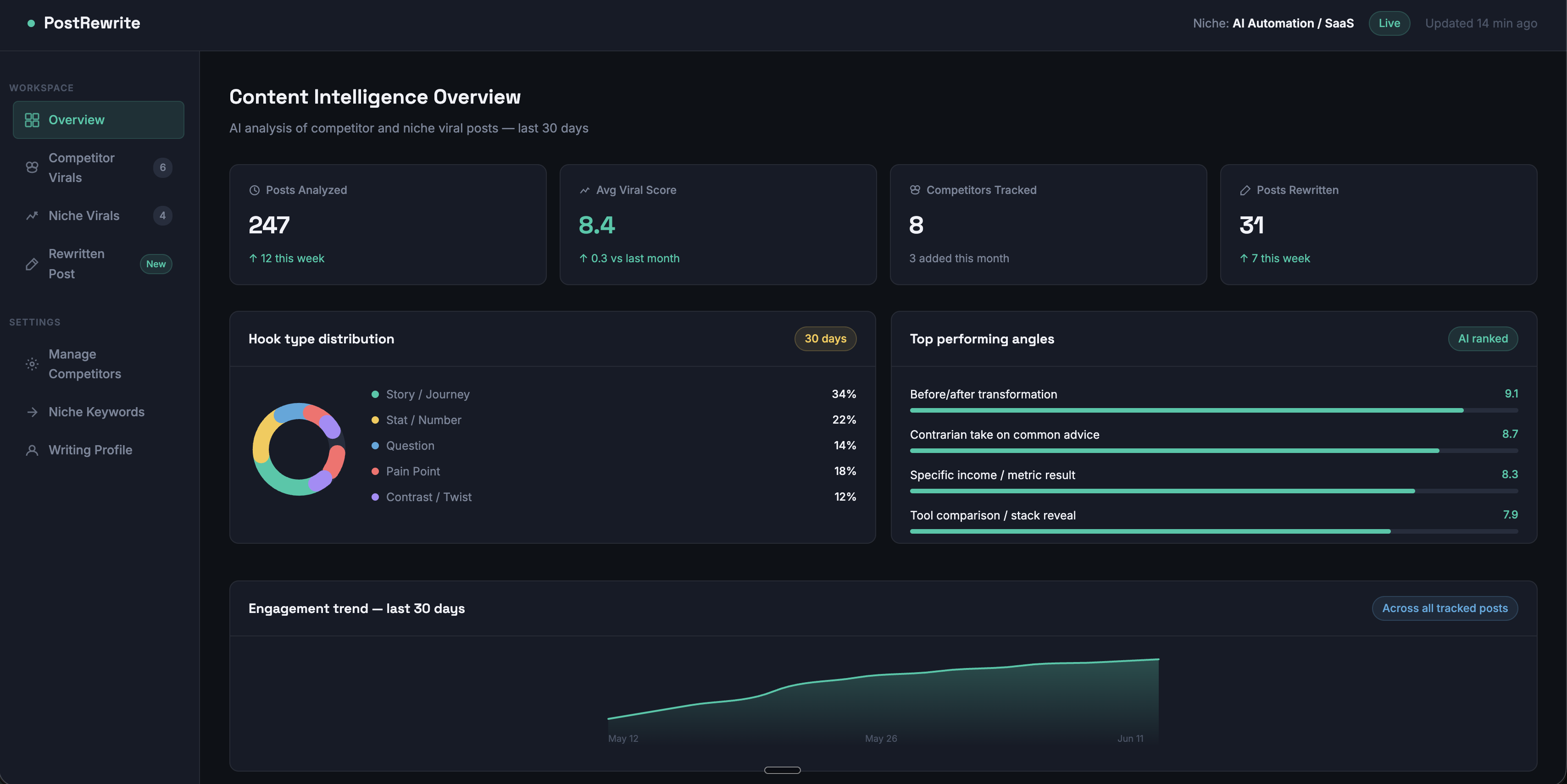Click the people icon beside Competitors Tracked

[915, 190]
